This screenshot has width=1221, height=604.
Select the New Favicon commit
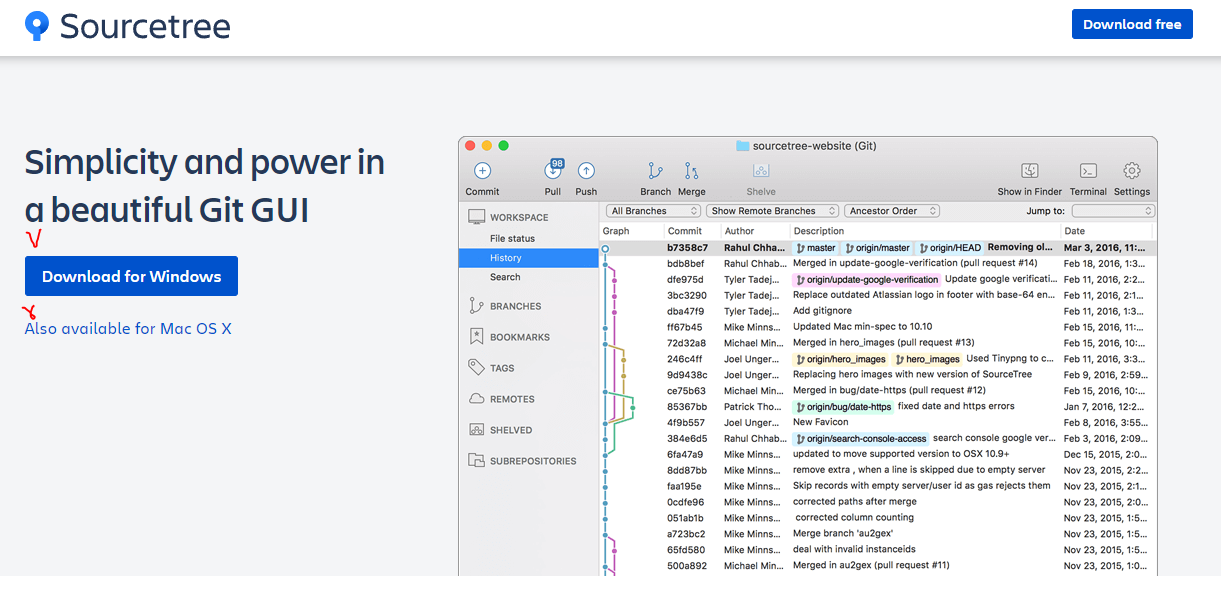coord(878,422)
